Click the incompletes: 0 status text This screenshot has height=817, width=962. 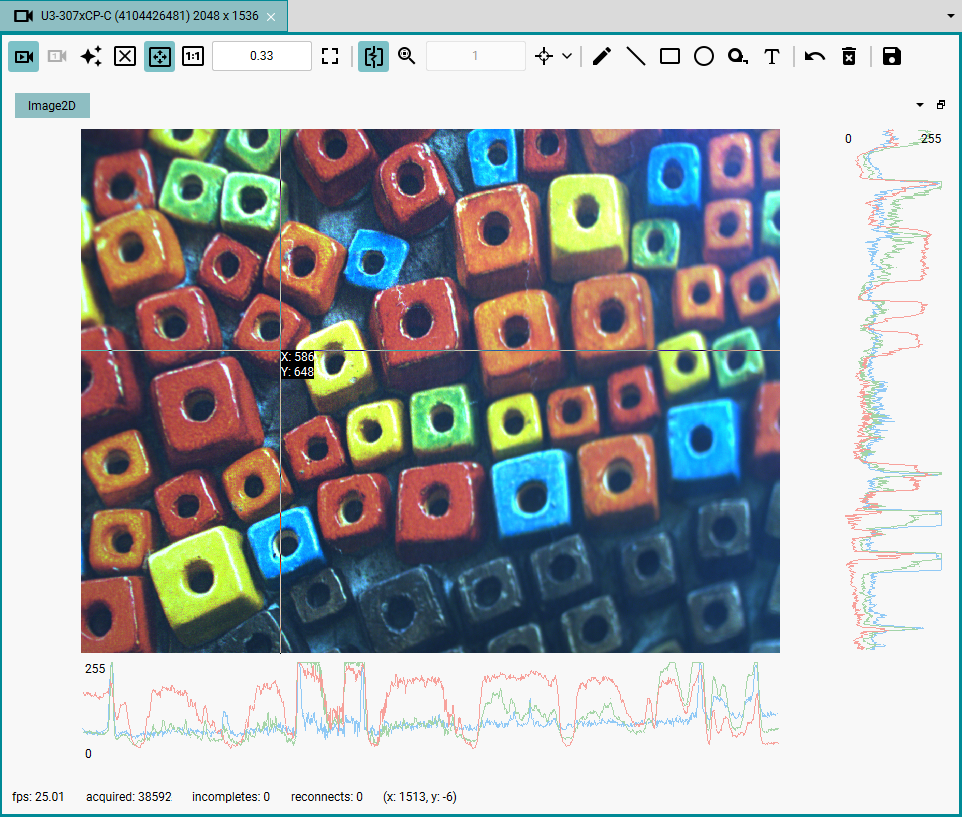231,797
